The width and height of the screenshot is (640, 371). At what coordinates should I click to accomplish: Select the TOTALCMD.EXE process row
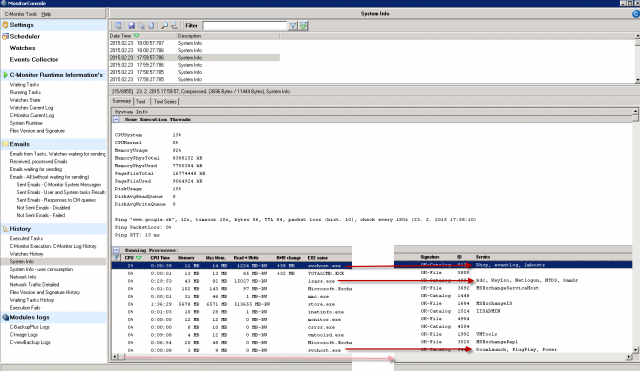click(x=231, y=273)
